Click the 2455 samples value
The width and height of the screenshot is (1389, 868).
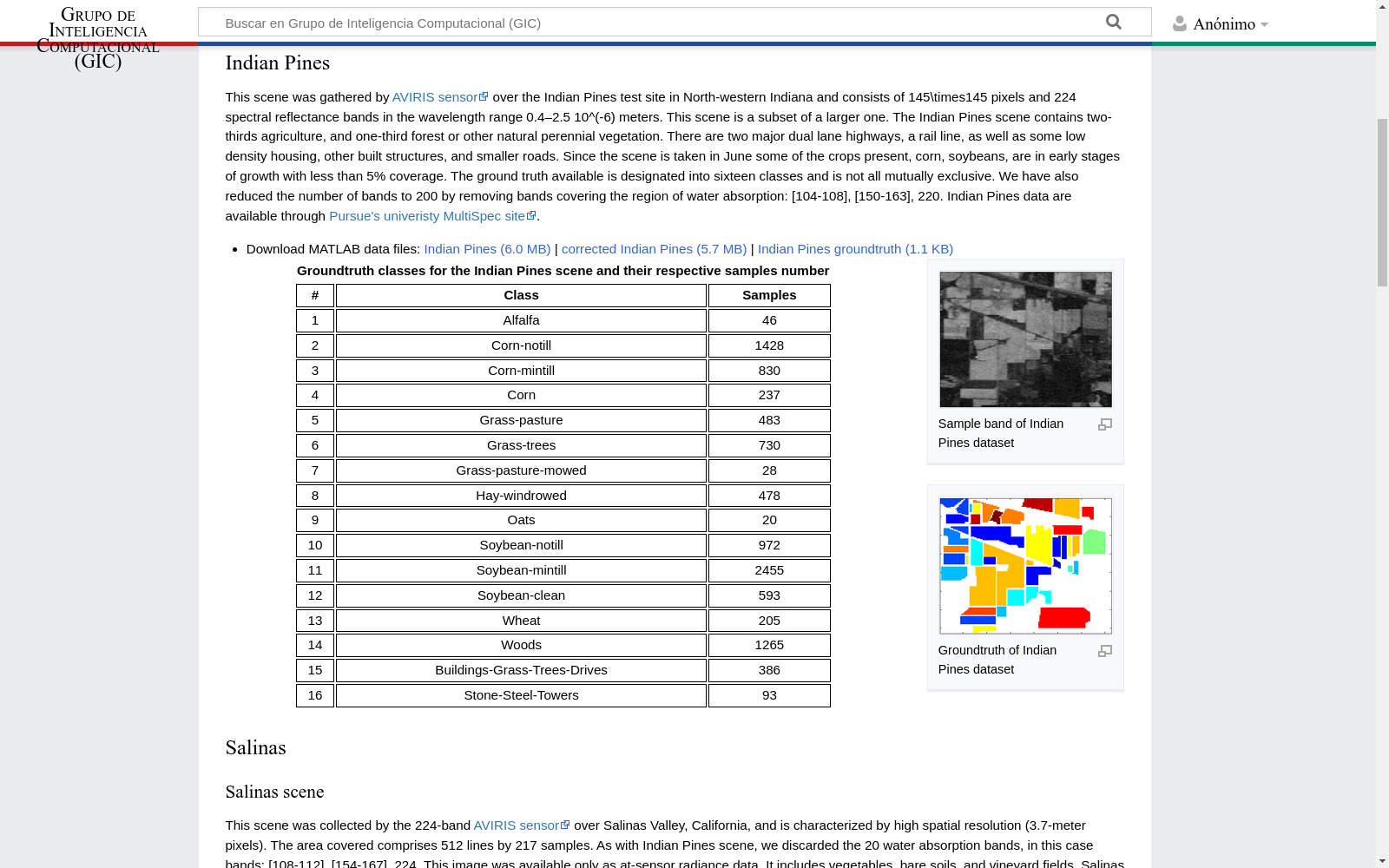[769, 571]
